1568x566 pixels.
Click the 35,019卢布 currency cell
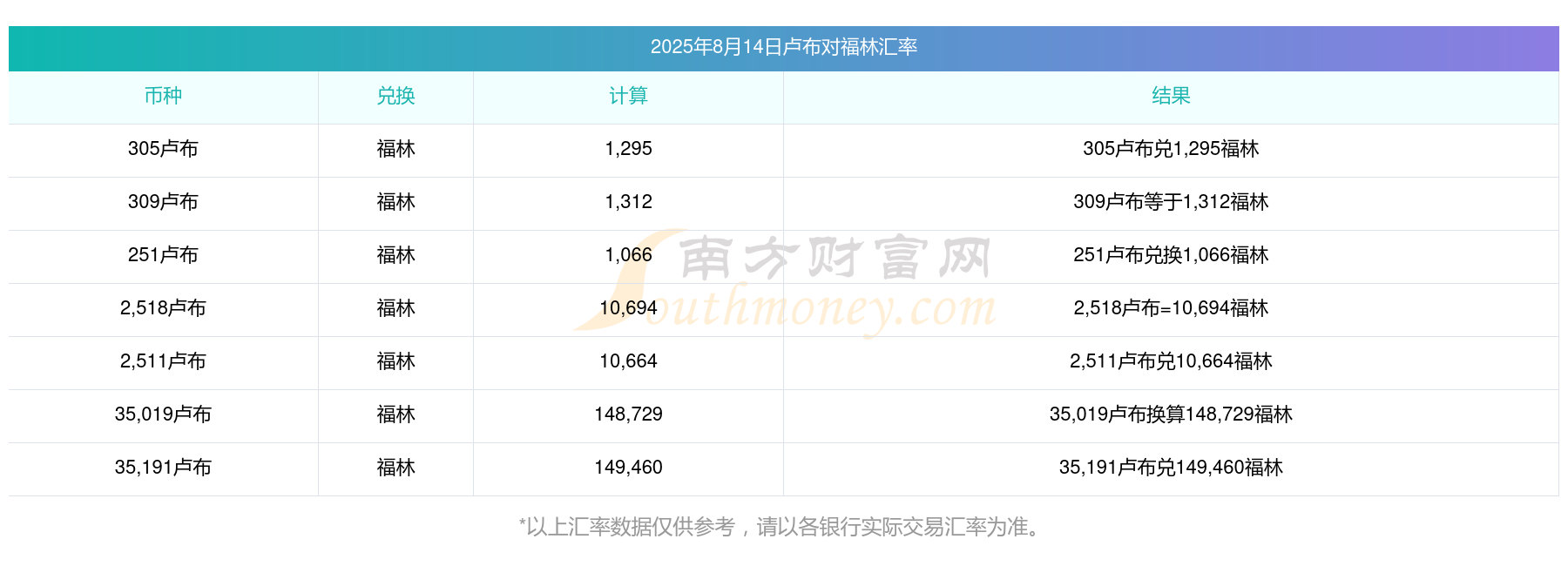point(163,414)
